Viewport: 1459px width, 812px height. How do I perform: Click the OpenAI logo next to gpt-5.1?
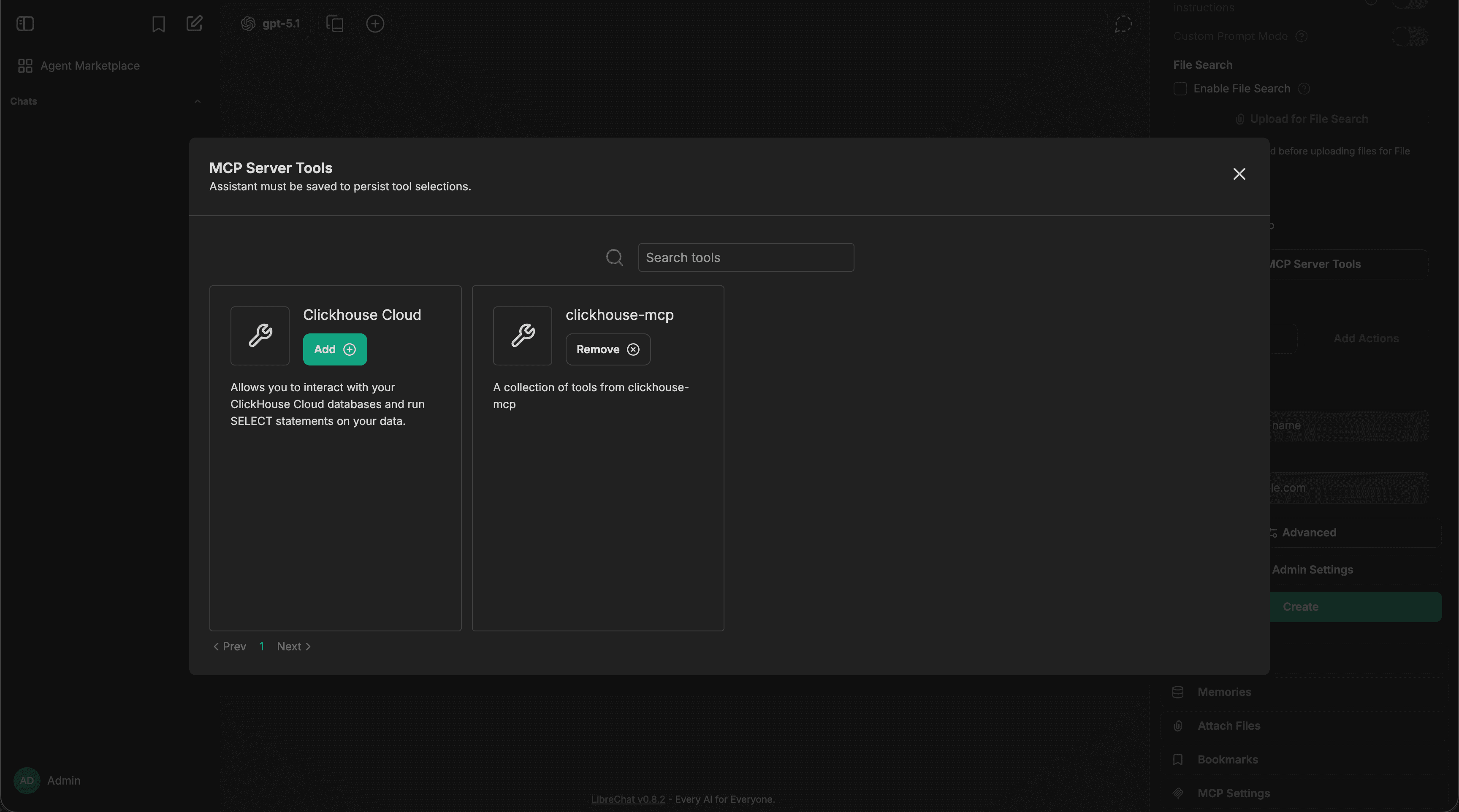coord(247,23)
